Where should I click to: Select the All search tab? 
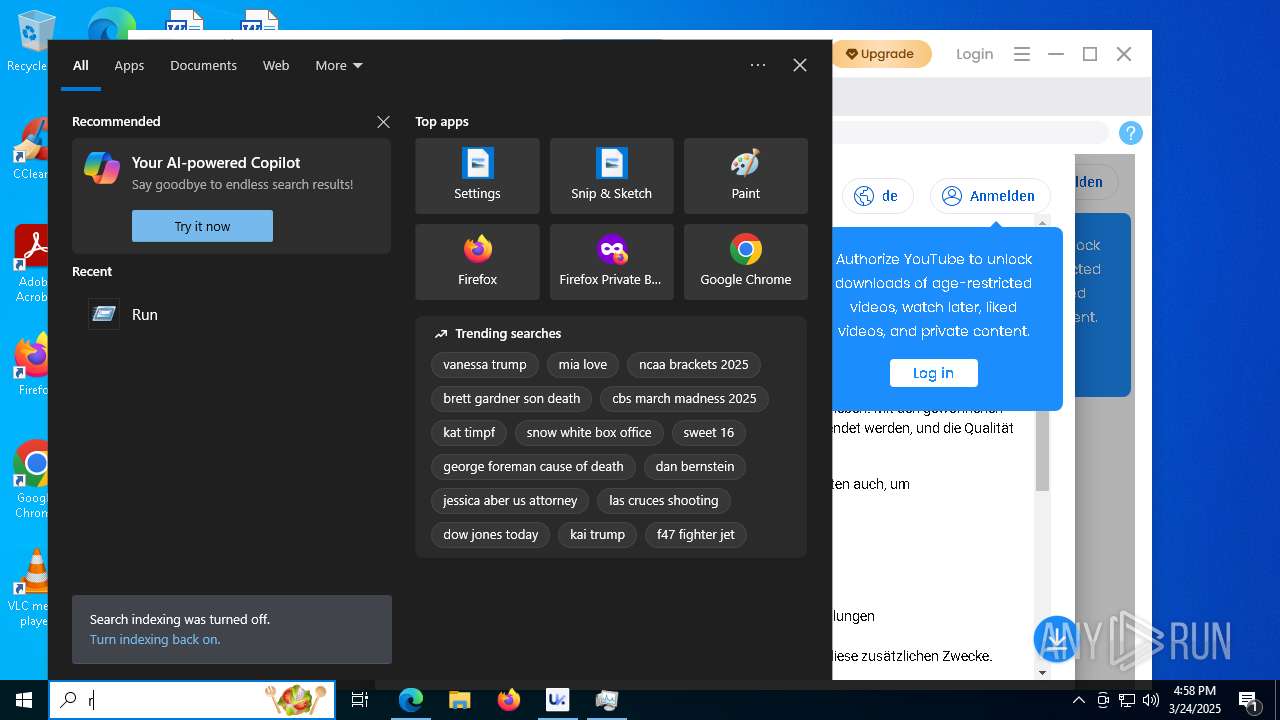pyautogui.click(x=81, y=65)
